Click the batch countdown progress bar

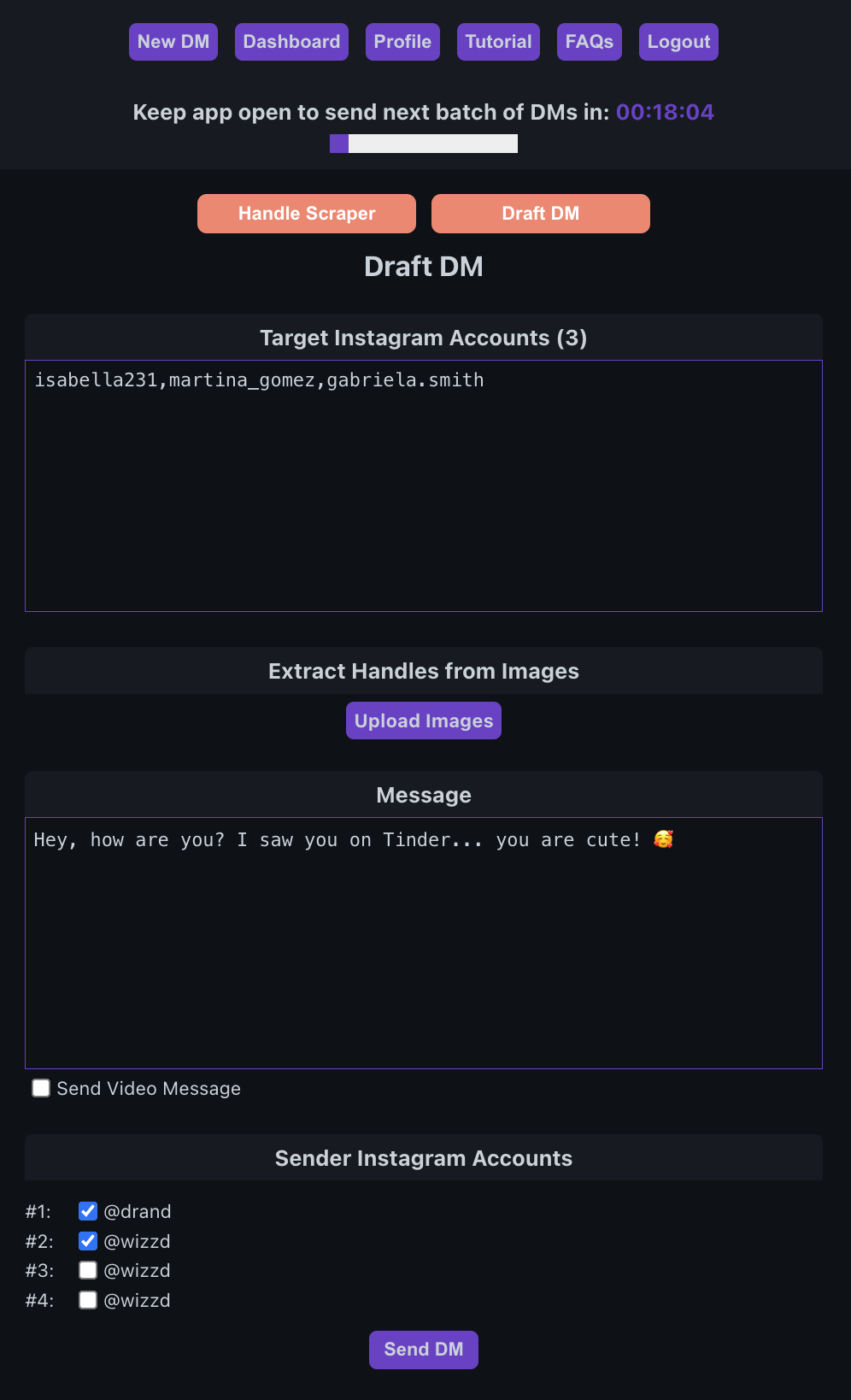click(x=424, y=144)
